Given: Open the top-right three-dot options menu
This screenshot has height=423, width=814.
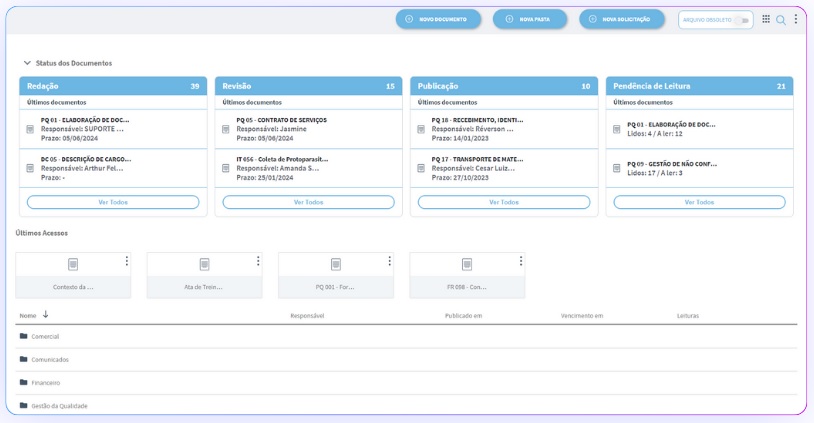Looking at the screenshot, I should click(796, 19).
